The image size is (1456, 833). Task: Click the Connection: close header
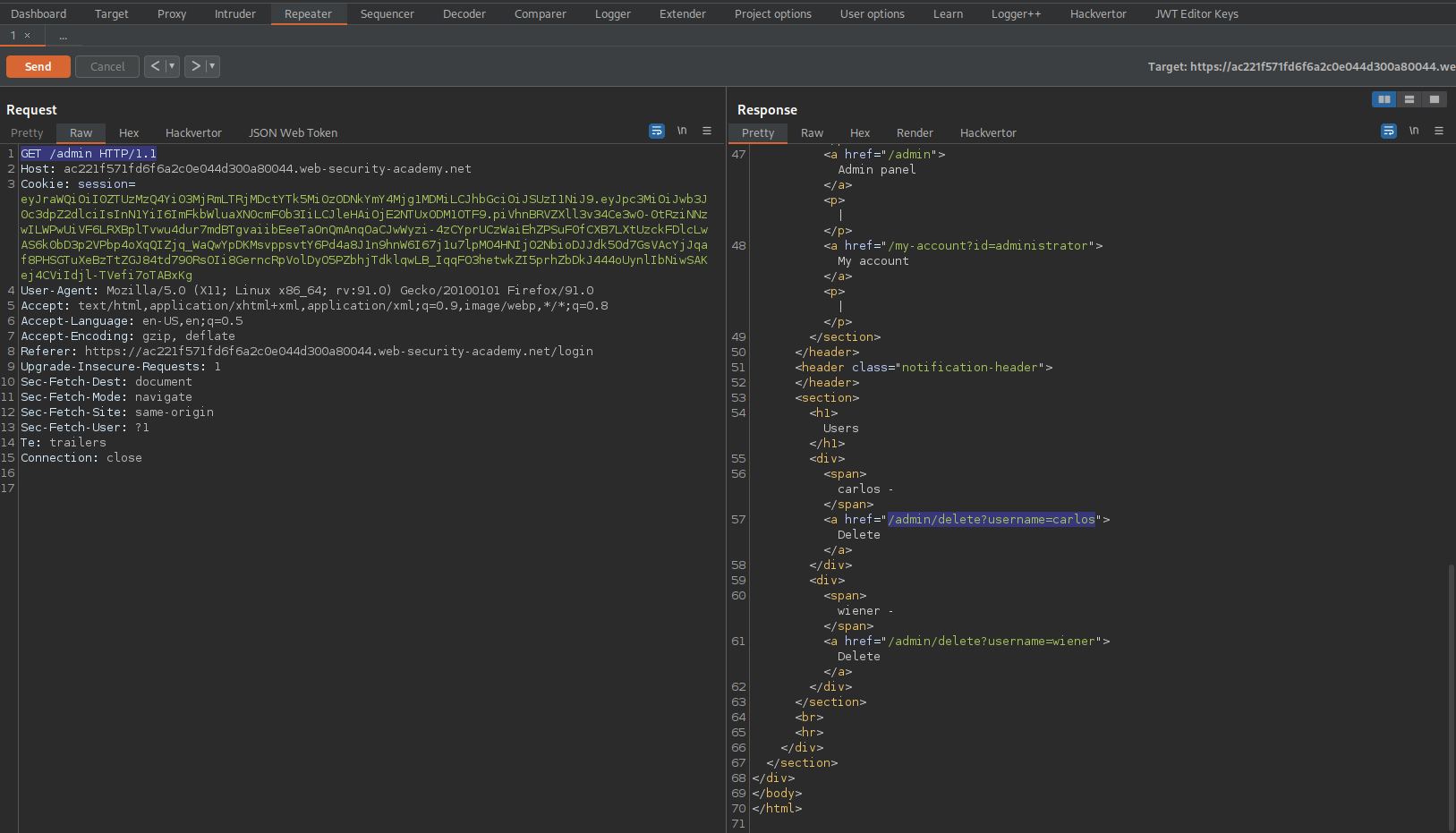[81, 458]
